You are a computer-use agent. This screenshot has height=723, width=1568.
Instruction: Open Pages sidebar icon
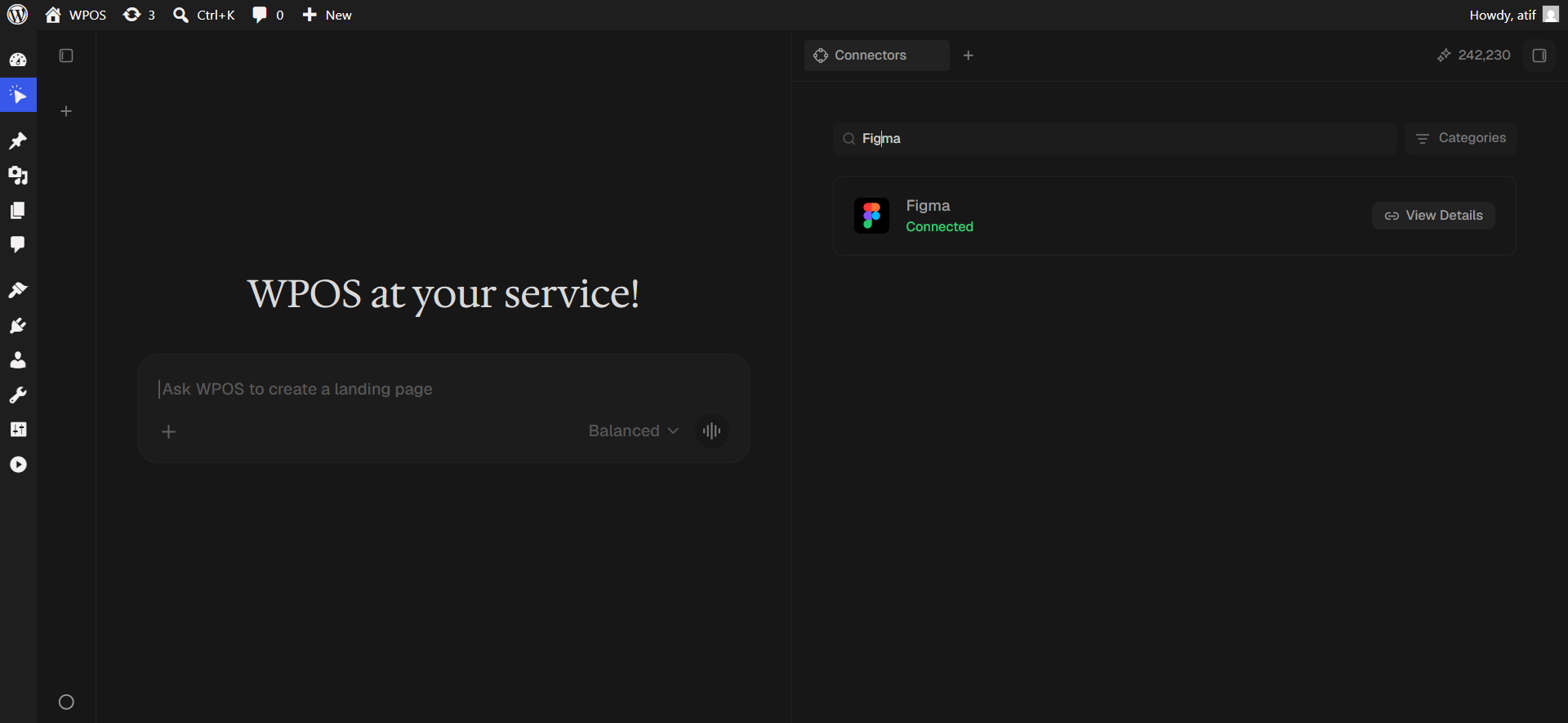coord(18,211)
